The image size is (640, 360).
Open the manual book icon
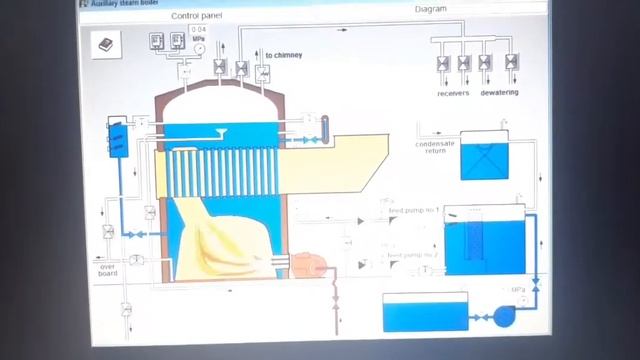106,44
